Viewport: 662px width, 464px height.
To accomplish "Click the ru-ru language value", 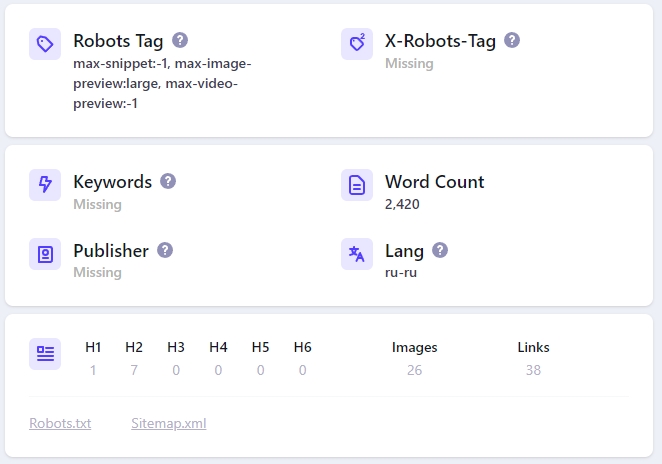I will pos(400,272).
